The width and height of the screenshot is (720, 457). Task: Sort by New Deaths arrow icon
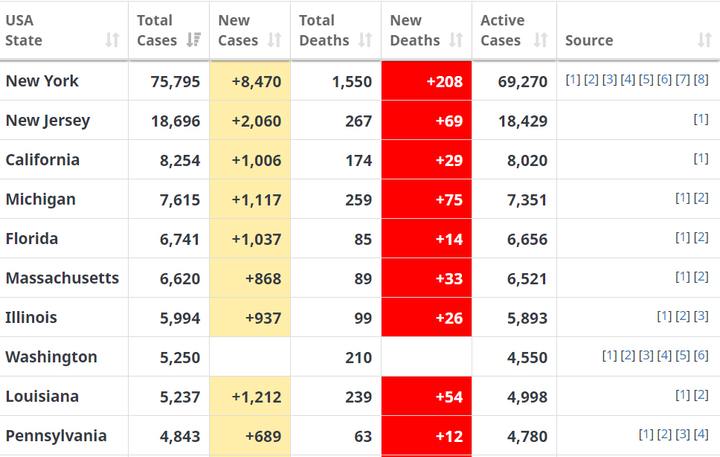(456, 40)
